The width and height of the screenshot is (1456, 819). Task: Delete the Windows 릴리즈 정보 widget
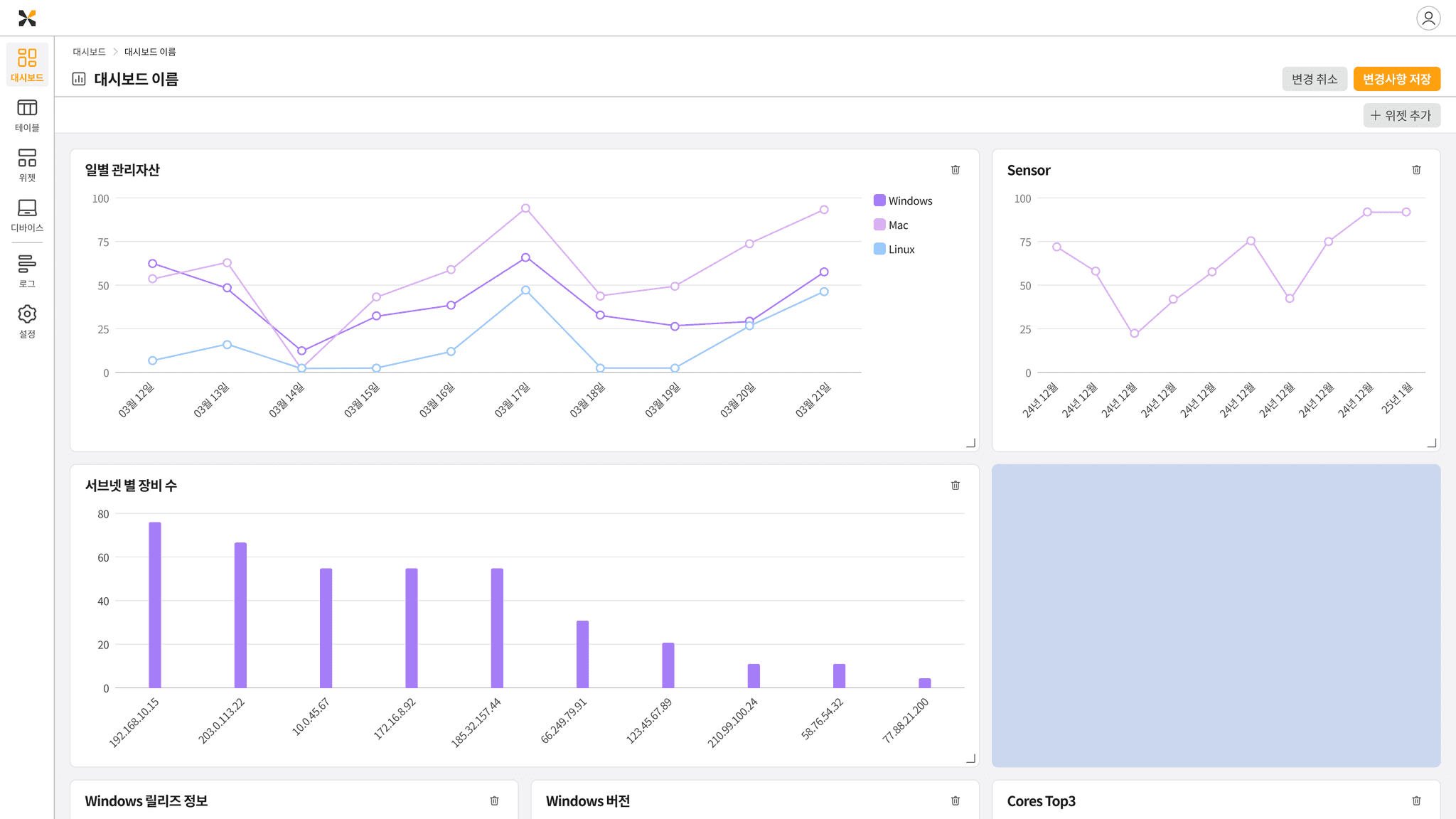point(494,801)
